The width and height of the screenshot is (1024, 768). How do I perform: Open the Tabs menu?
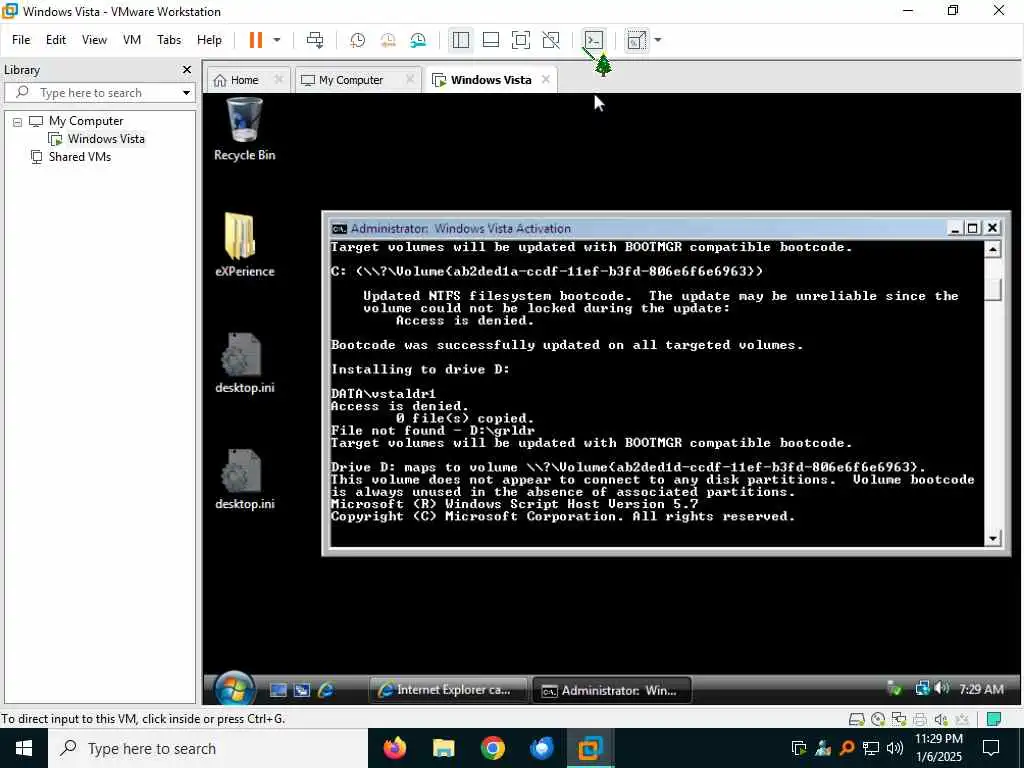pyautogui.click(x=169, y=40)
